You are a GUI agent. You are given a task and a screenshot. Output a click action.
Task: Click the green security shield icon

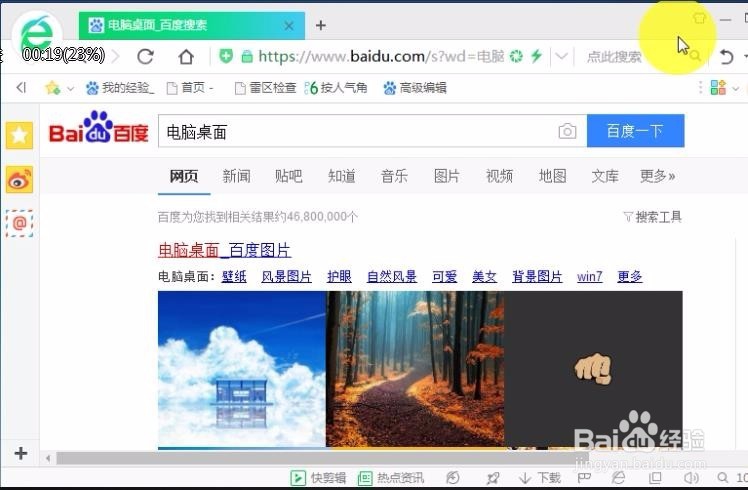(x=226, y=56)
